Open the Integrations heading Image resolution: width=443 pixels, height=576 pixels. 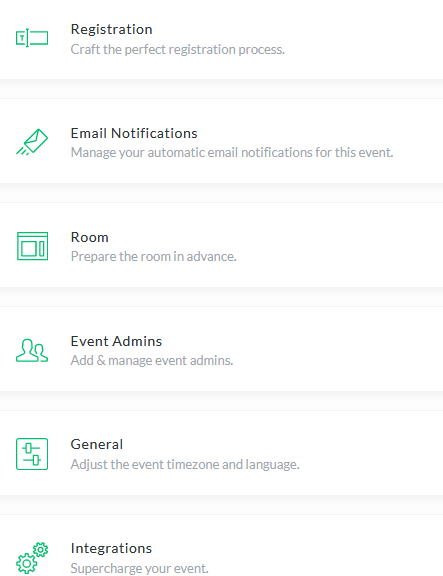click(x=111, y=548)
